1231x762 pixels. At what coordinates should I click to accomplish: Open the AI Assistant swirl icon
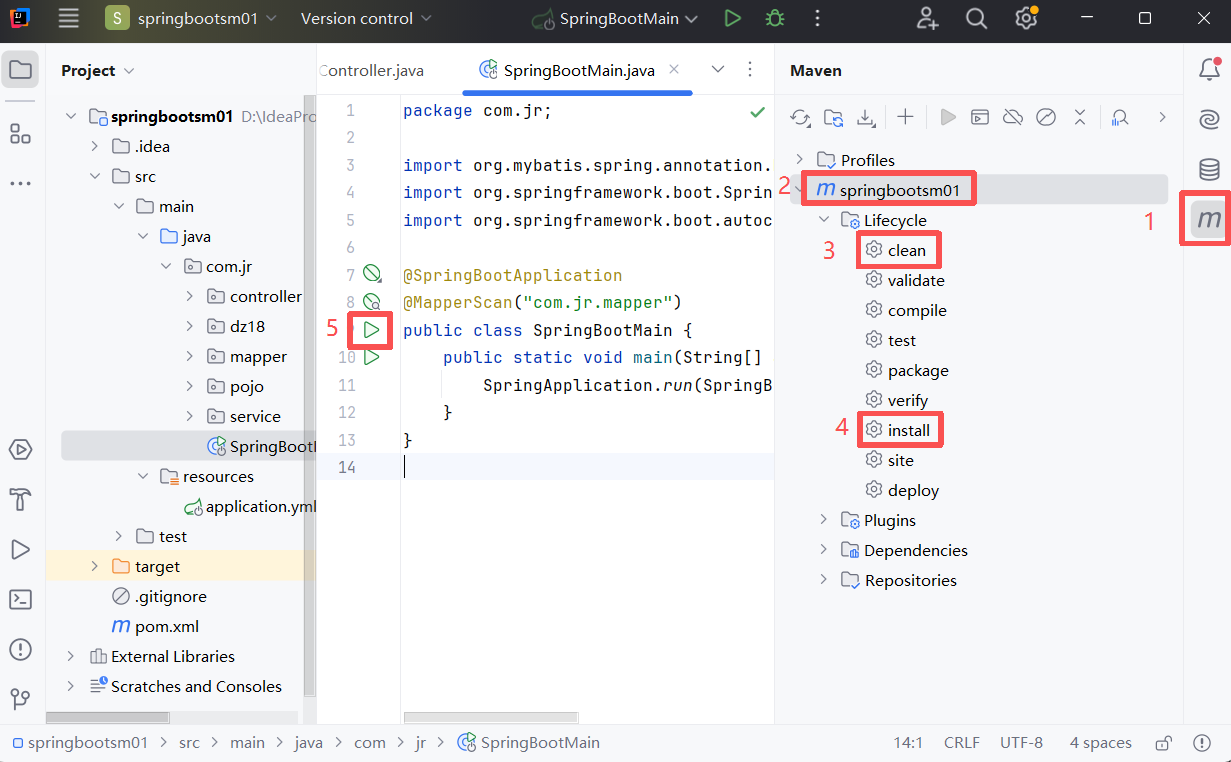tap(1209, 119)
